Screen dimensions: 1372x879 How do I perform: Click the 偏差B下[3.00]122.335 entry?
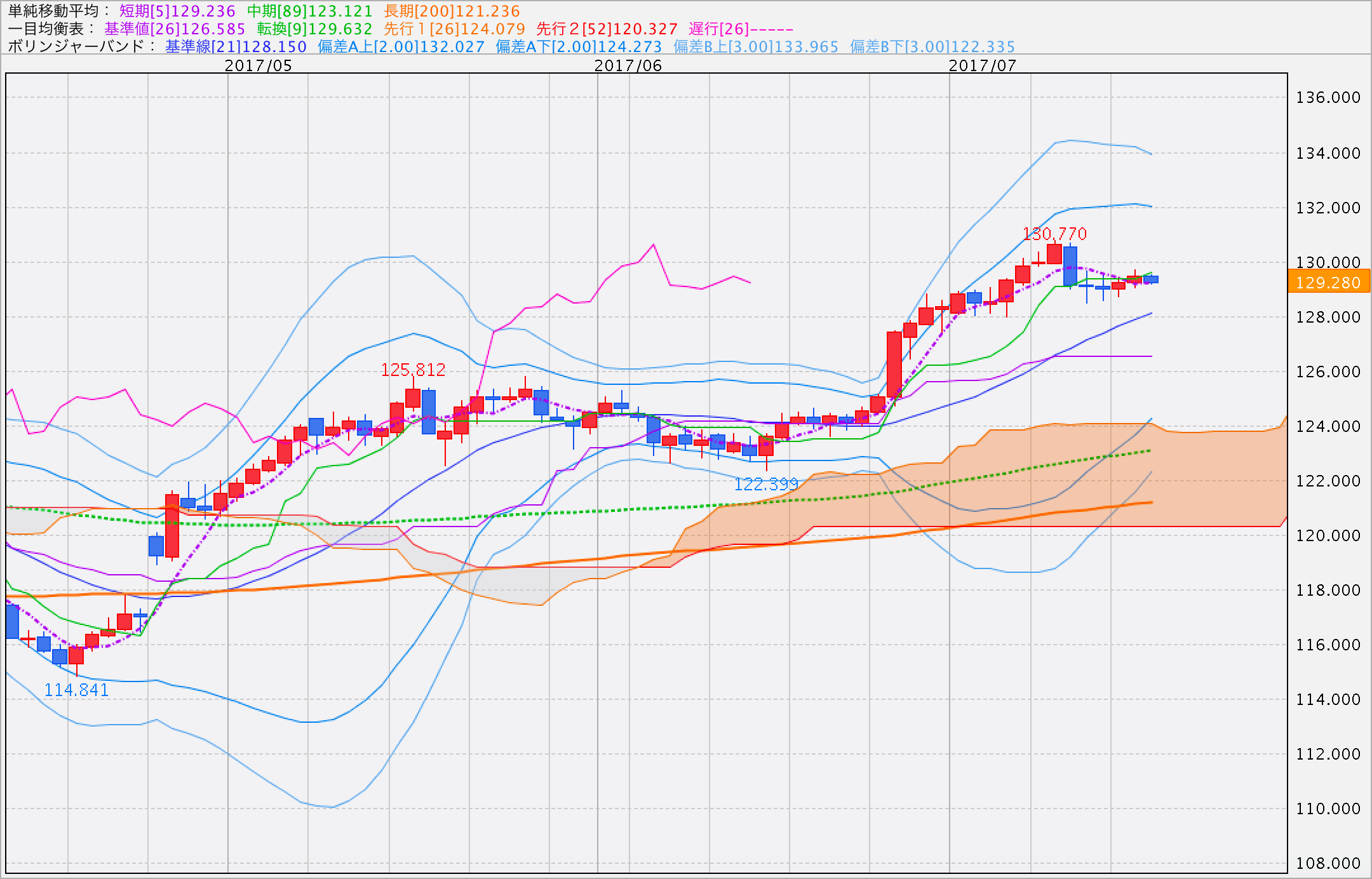coord(932,46)
